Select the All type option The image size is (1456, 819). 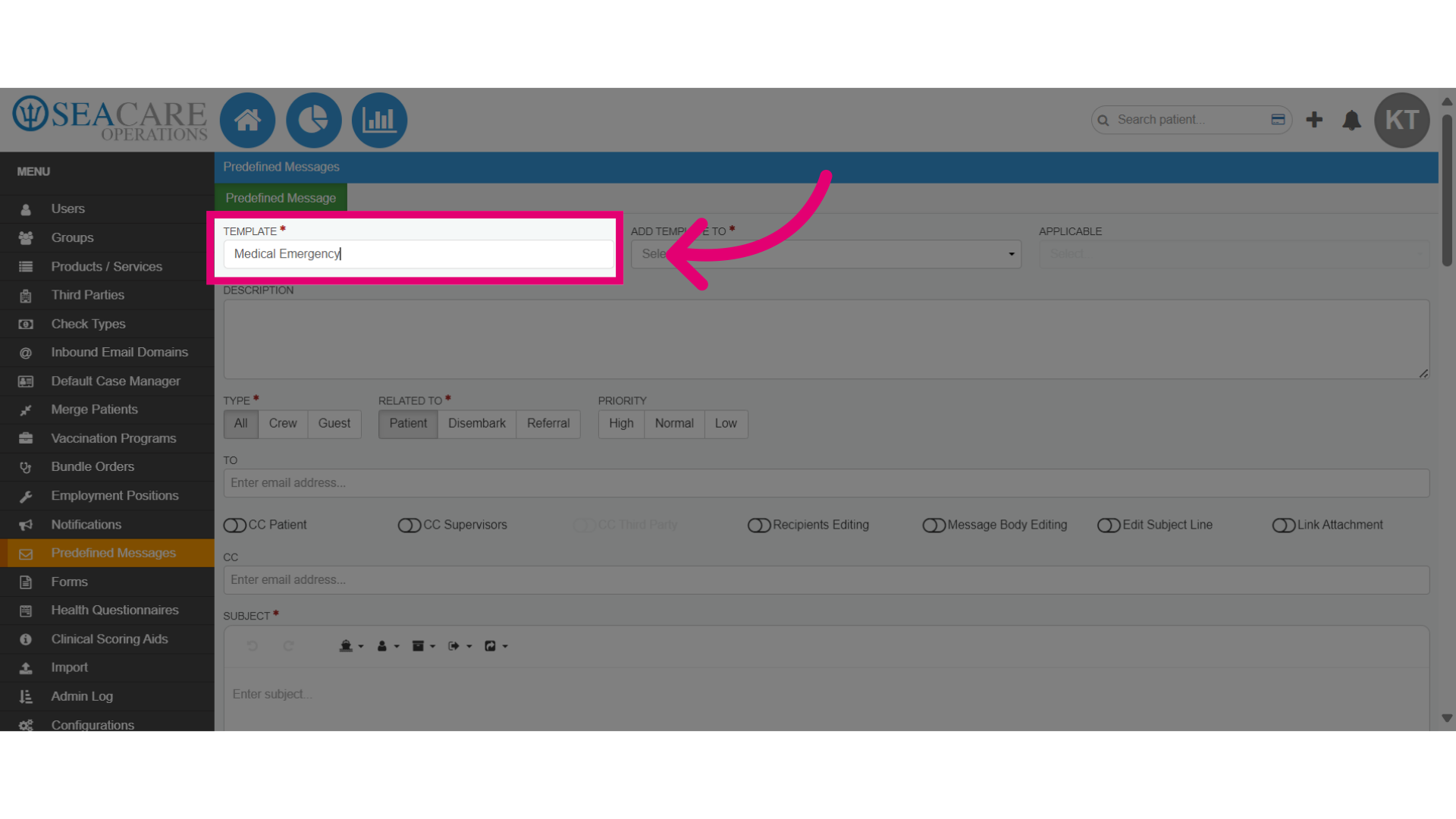(x=241, y=424)
